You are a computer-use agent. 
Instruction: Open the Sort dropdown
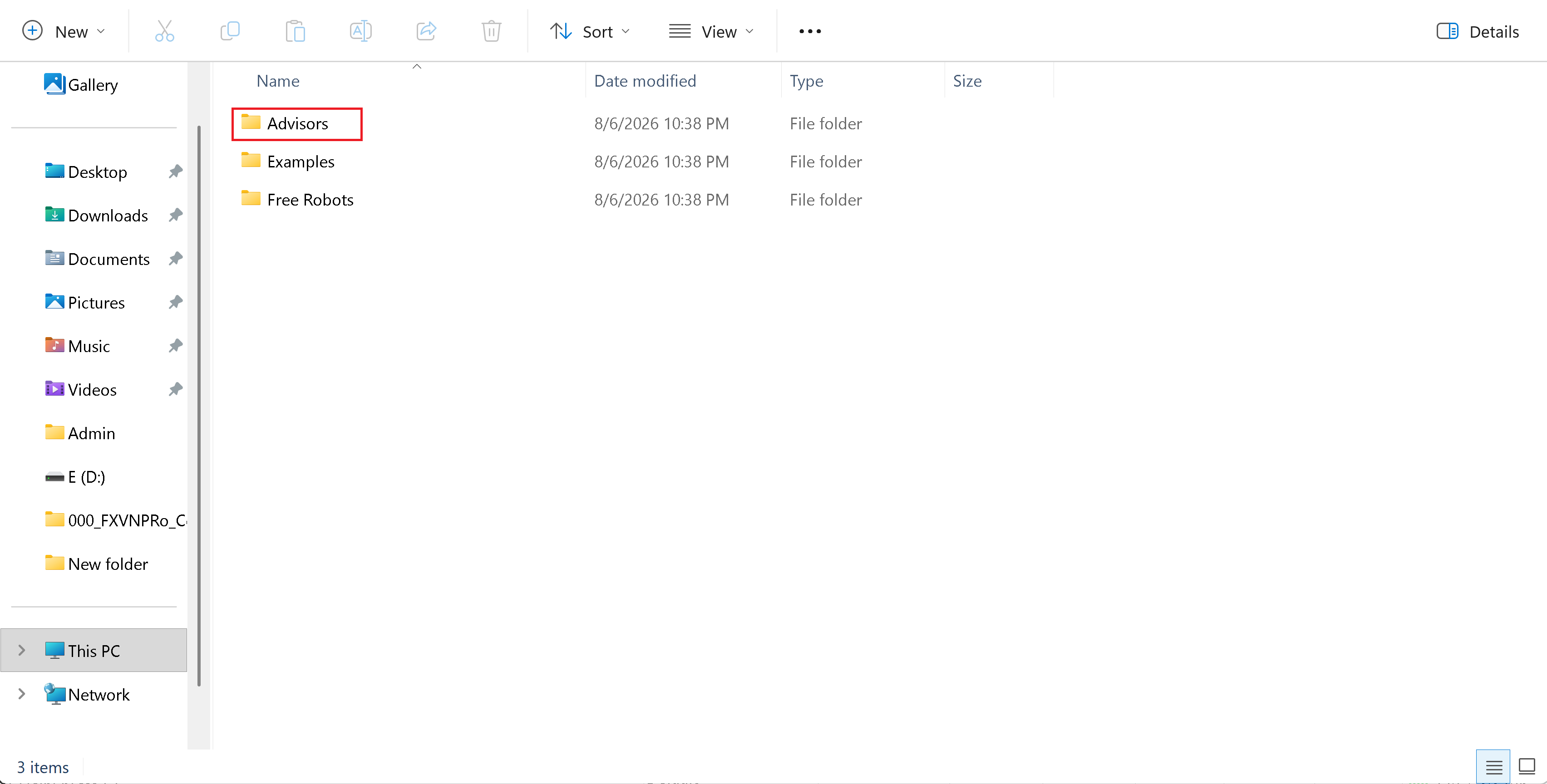coord(590,31)
